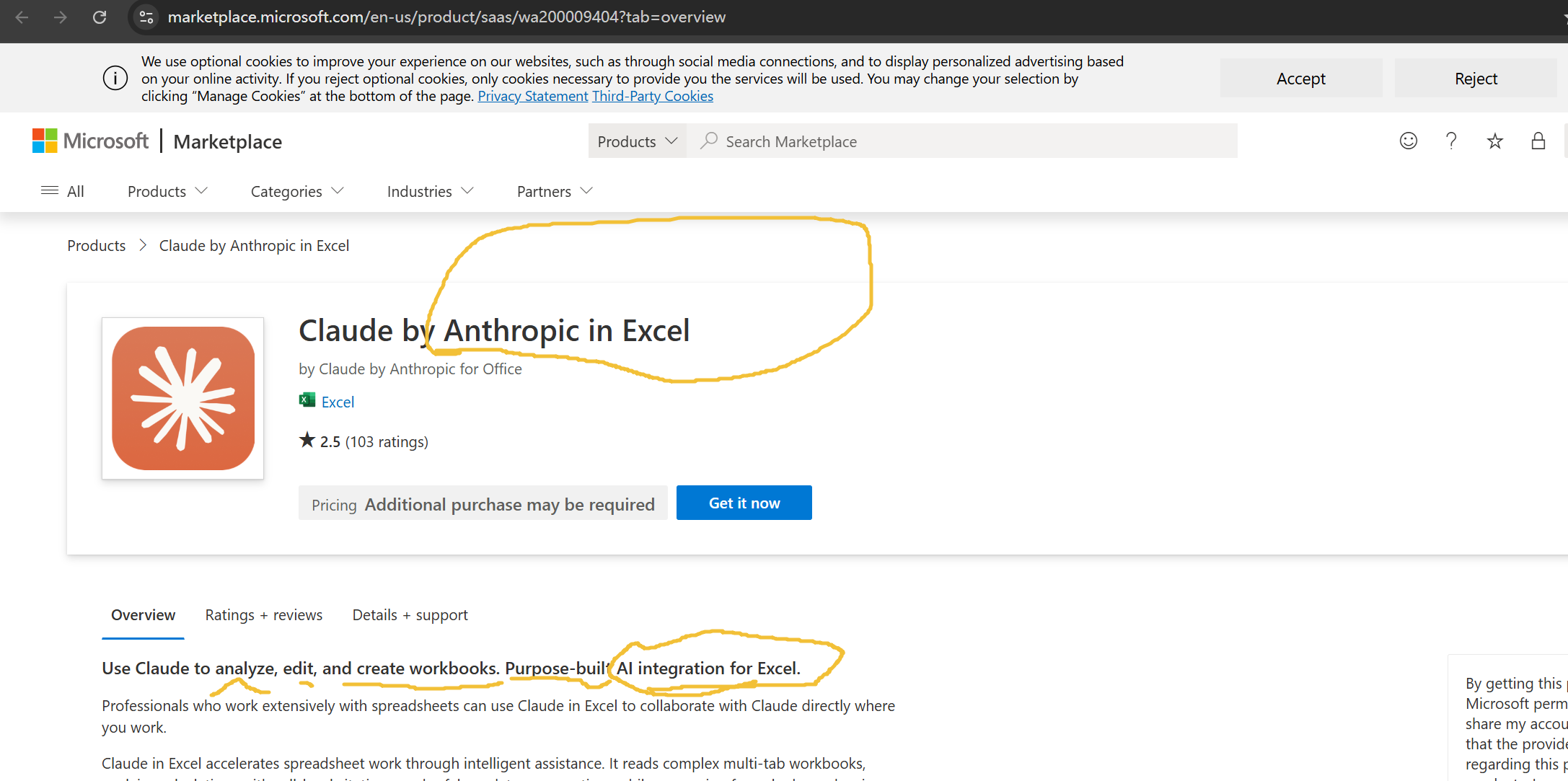Click the Excel product link
1568x781 pixels.
click(338, 402)
